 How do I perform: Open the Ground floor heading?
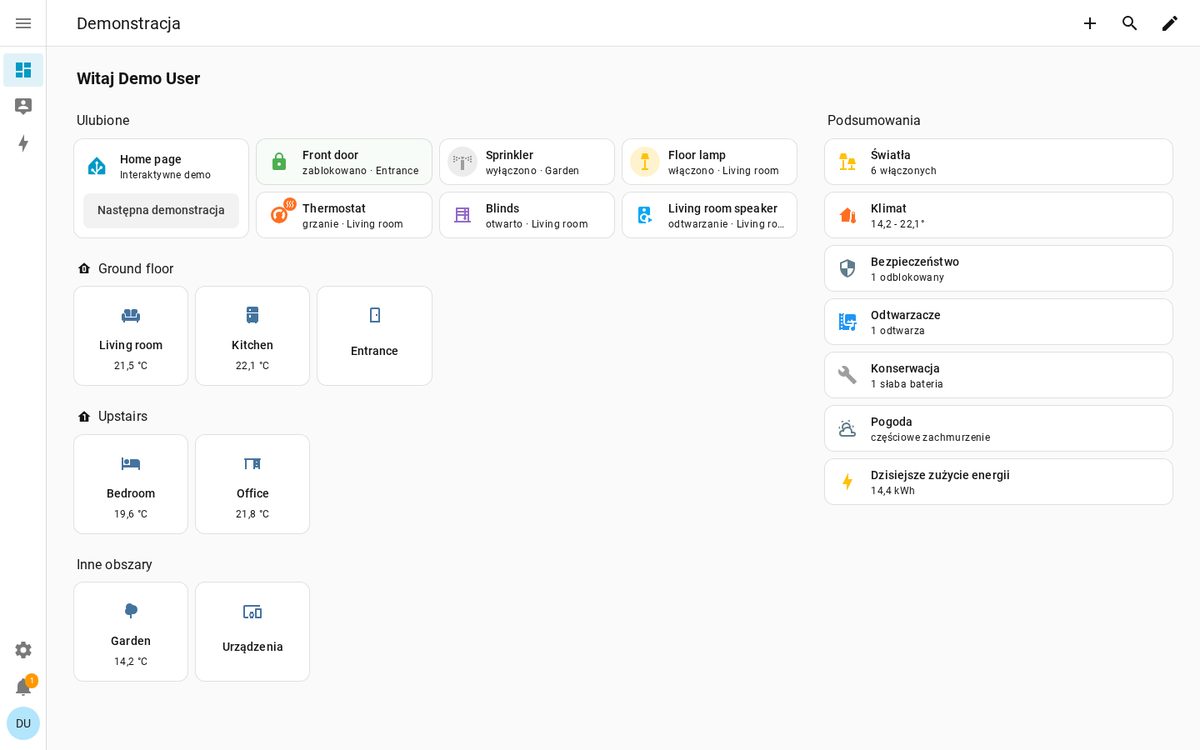[136, 269]
